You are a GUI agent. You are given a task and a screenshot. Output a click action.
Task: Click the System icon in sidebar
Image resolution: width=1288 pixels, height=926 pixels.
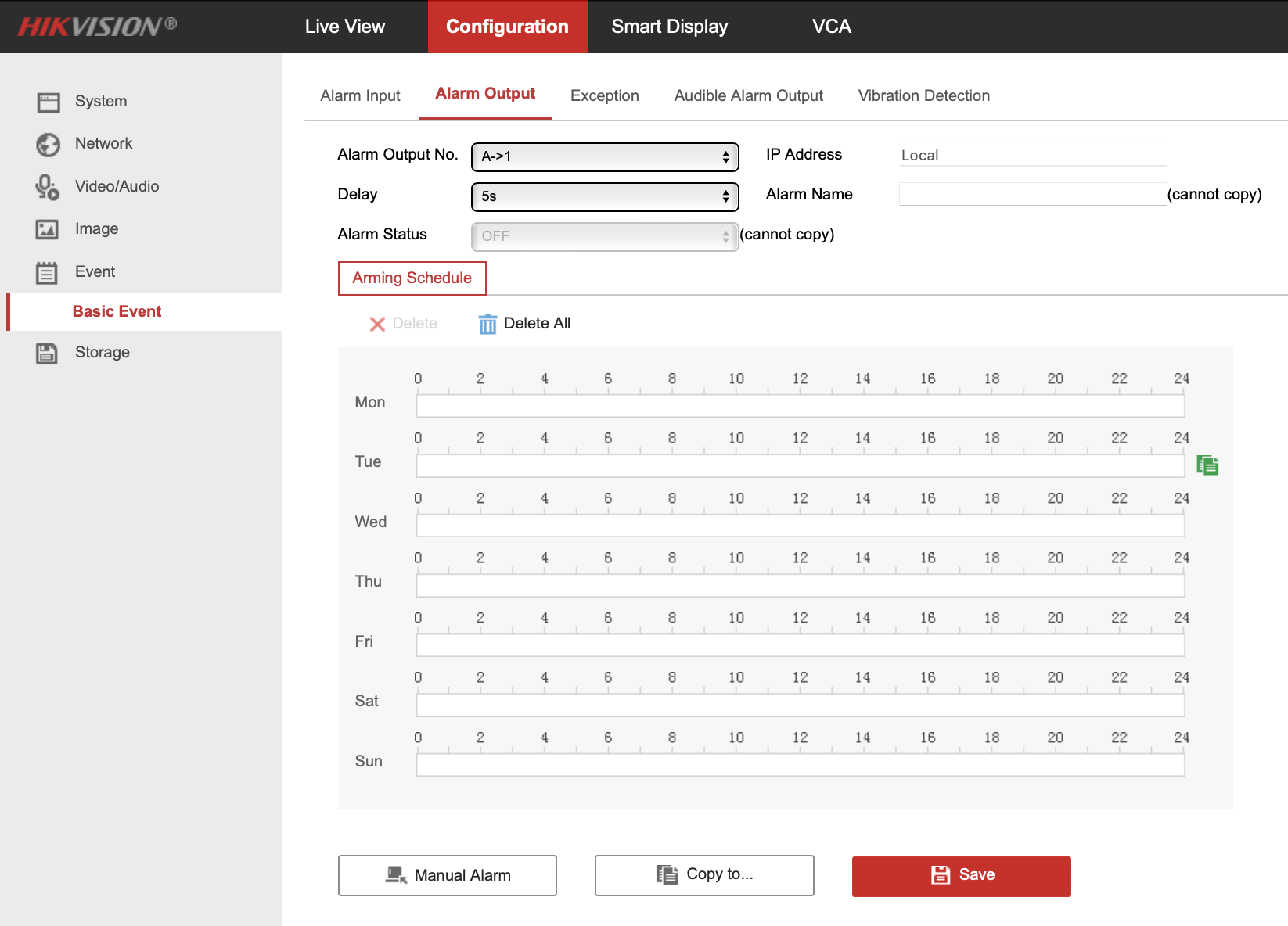48,102
